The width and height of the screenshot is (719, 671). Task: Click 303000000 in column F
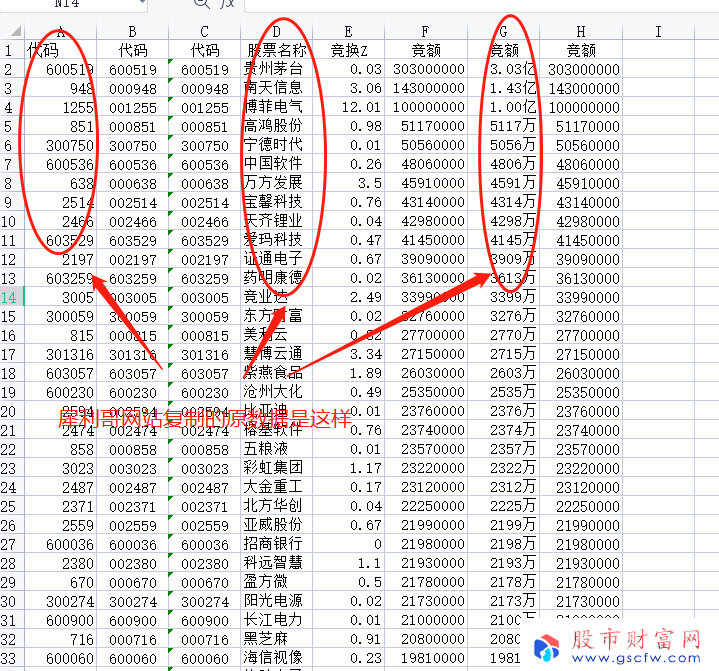426,69
